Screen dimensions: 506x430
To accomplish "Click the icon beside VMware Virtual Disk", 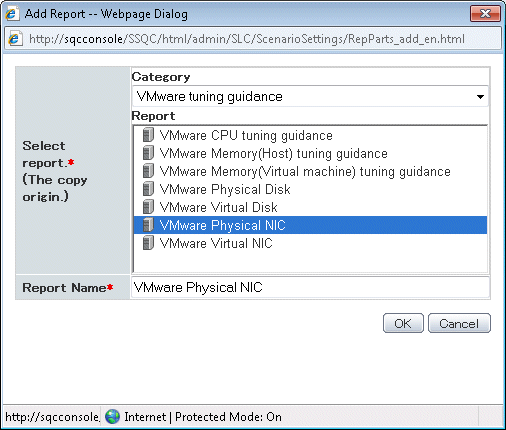I will tap(148, 207).
